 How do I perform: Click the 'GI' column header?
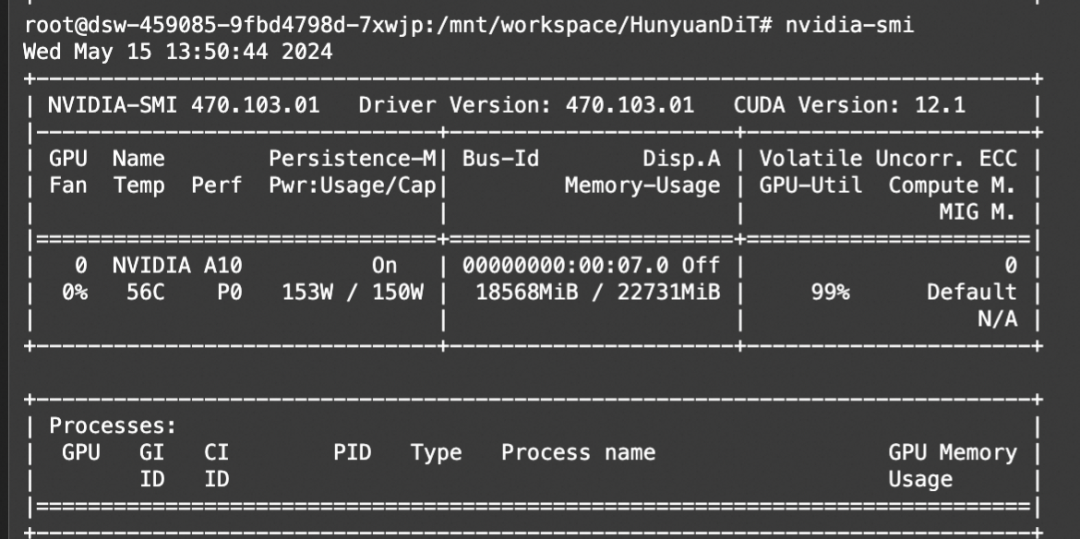point(152,452)
